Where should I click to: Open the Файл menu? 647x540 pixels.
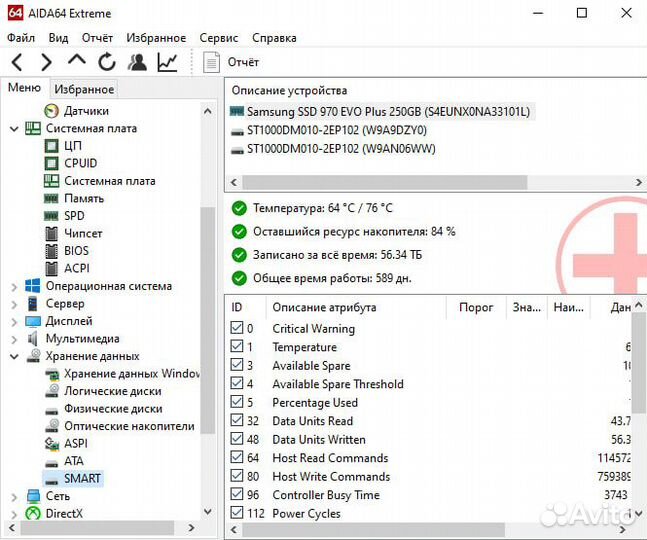point(21,38)
